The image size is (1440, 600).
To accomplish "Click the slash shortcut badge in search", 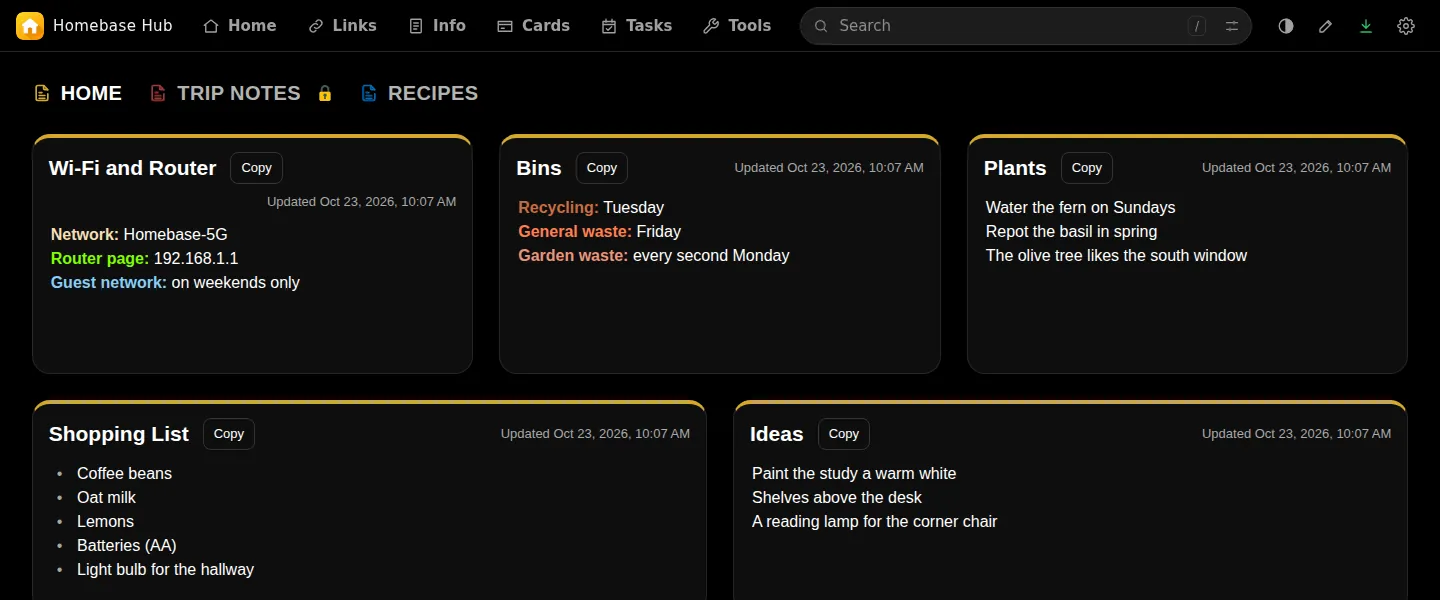I will click(1197, 26).
